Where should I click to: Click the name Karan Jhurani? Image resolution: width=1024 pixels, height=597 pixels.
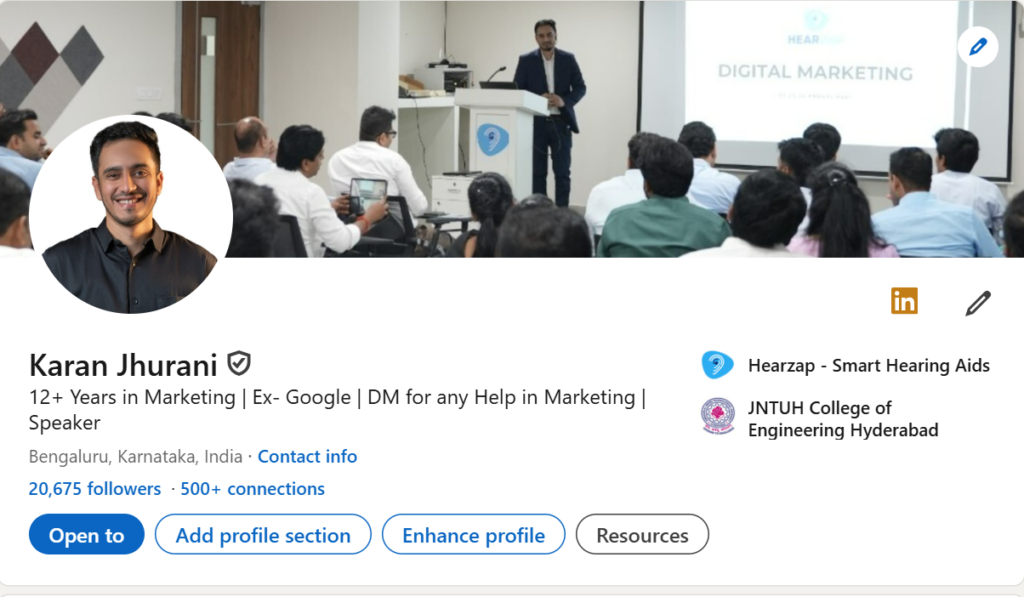124,364
